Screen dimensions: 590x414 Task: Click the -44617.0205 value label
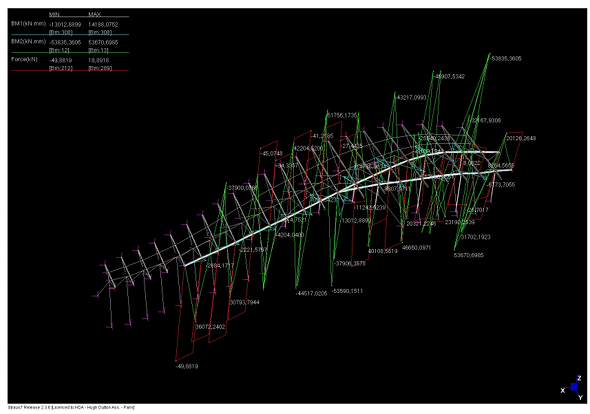point(312,294)
